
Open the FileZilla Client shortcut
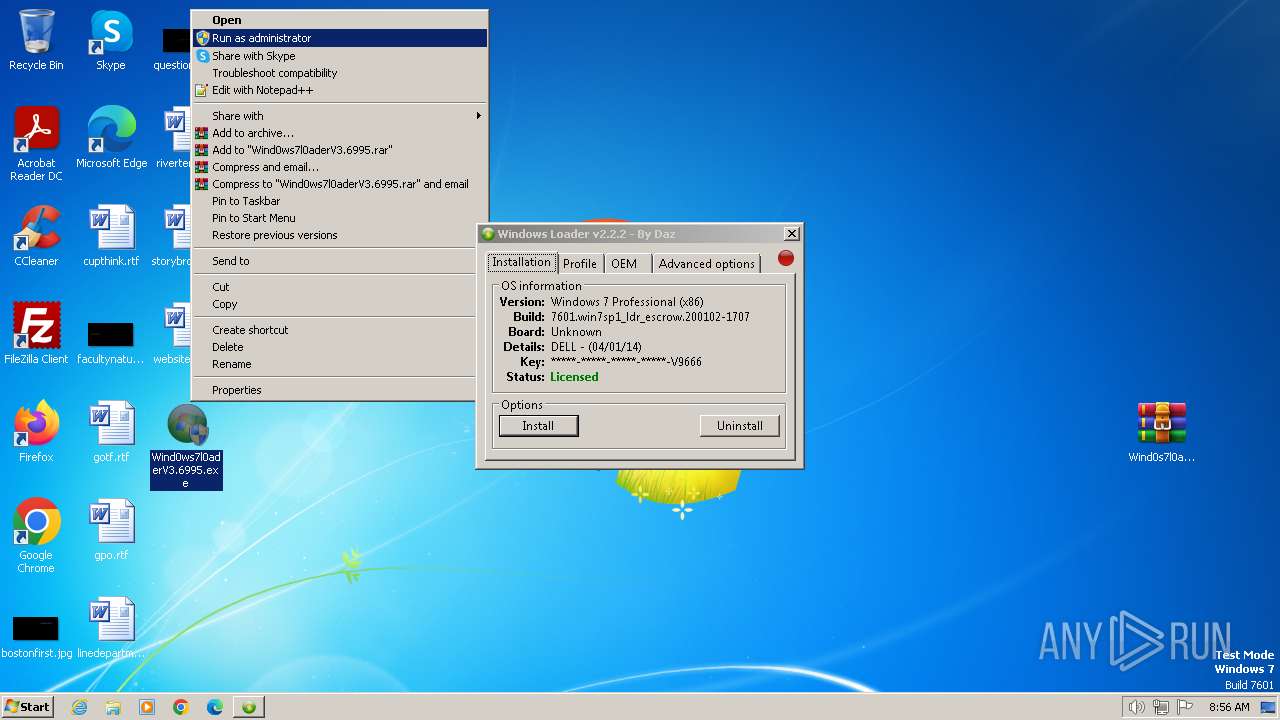(36, 334)
